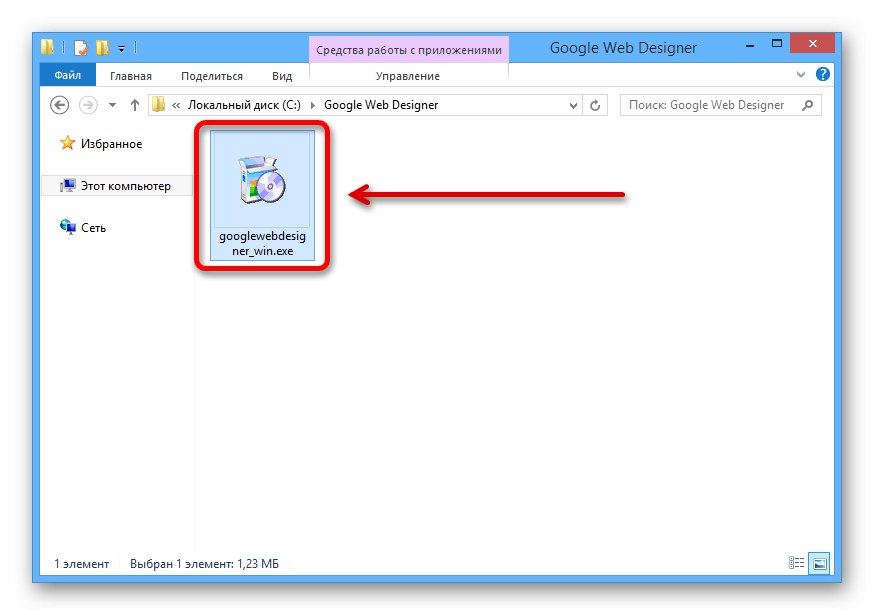Minimize the Google Web Designer window
Image resolution: width=874 pixels, height=615 pixels.
(x=750, y=44)
